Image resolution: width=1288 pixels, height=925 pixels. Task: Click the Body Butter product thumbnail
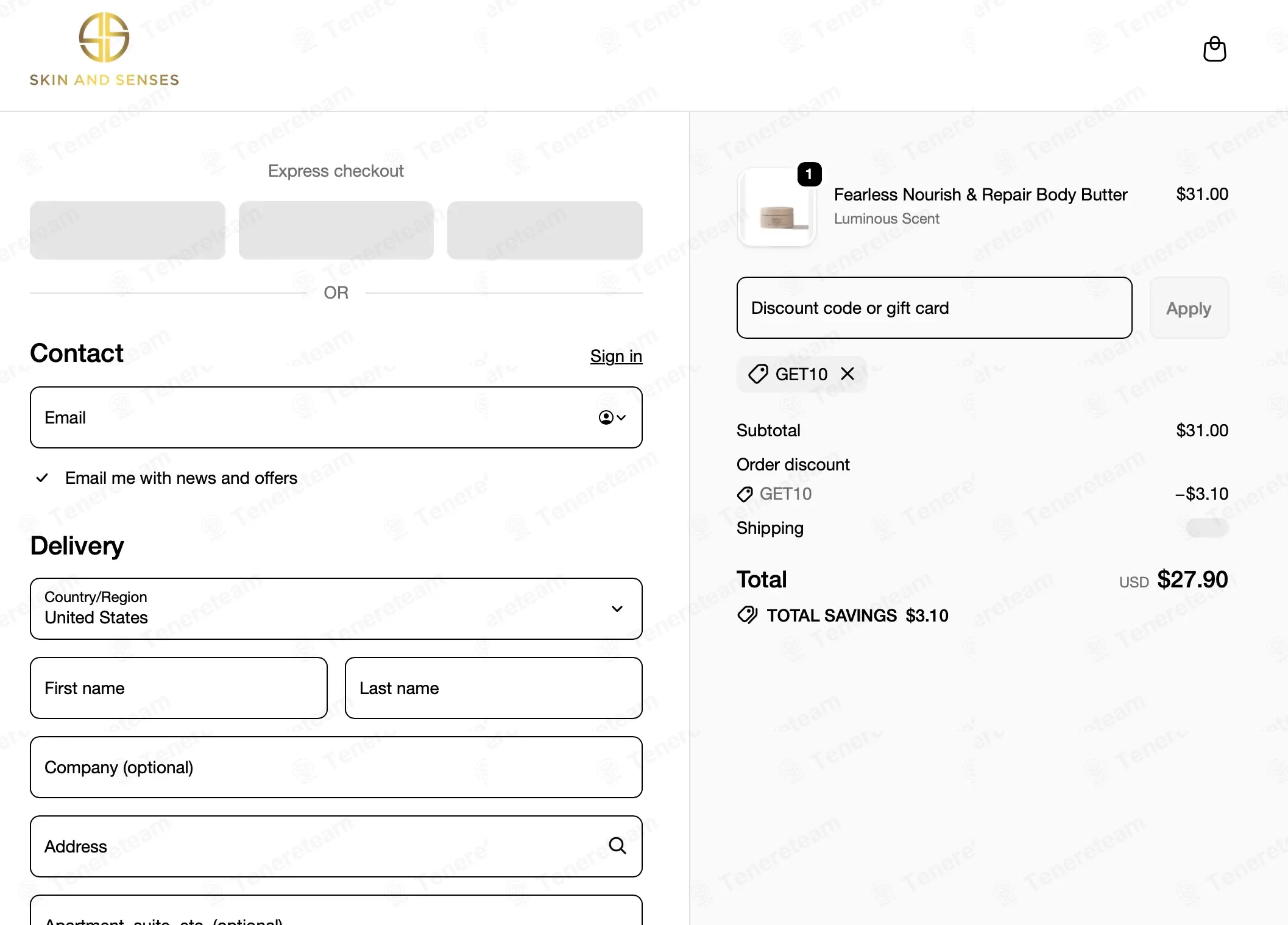pos(776,208)
